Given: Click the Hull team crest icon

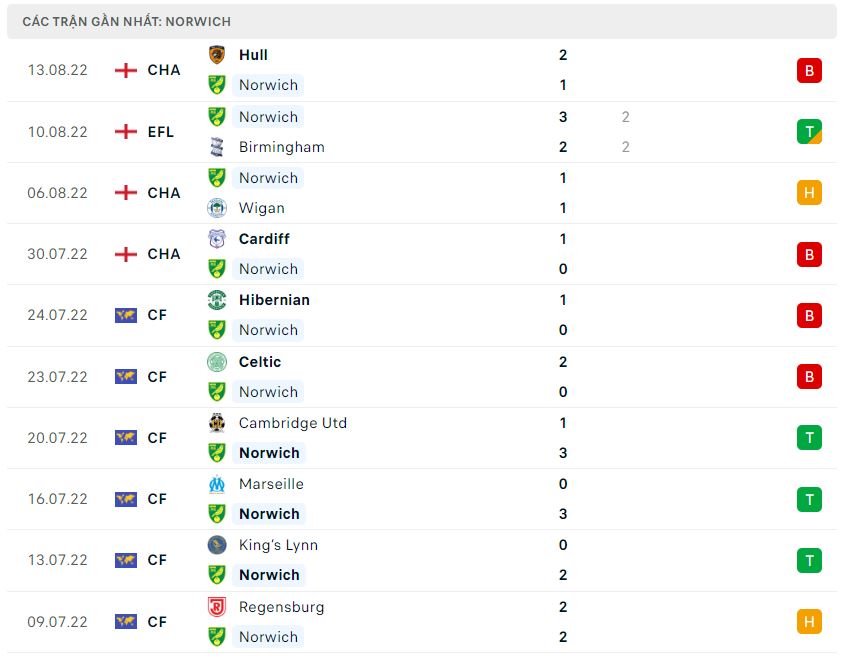Looking at the screenshot, I should 217,55.
